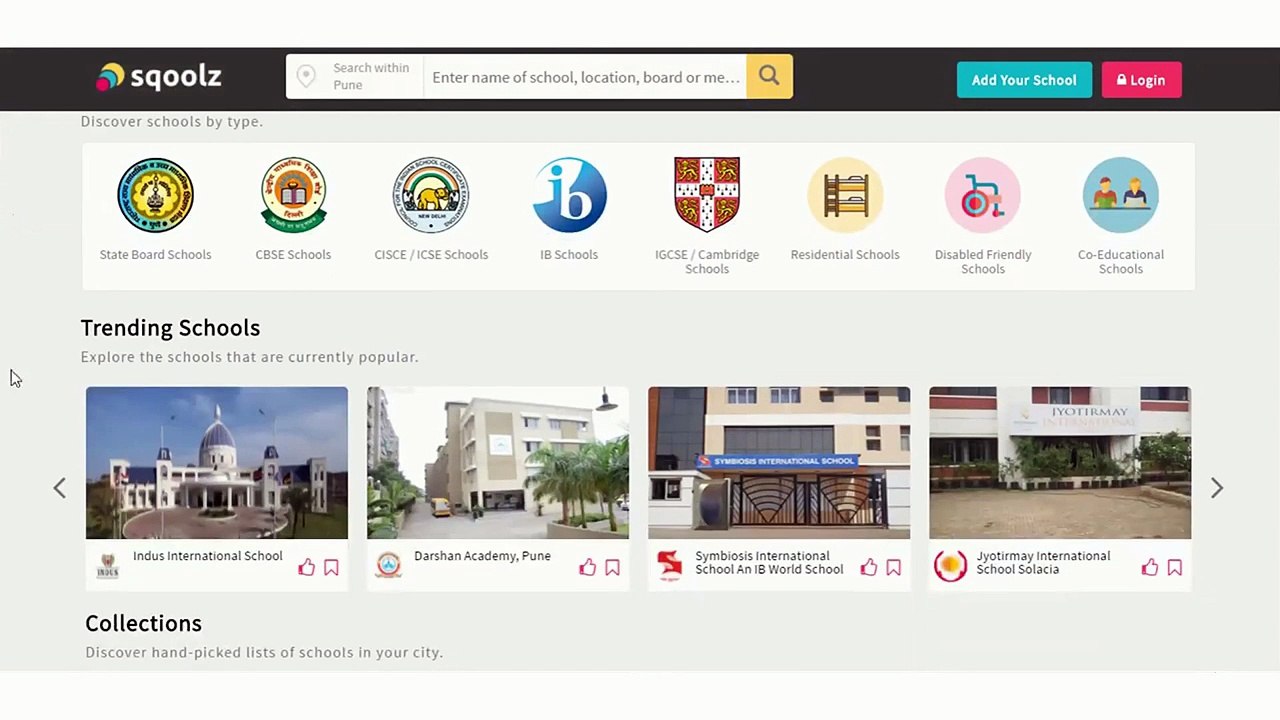Screen dimensions: 1280x720
Task: Bookmark Darshan Academy, Pune
Action: pos(612,567)
